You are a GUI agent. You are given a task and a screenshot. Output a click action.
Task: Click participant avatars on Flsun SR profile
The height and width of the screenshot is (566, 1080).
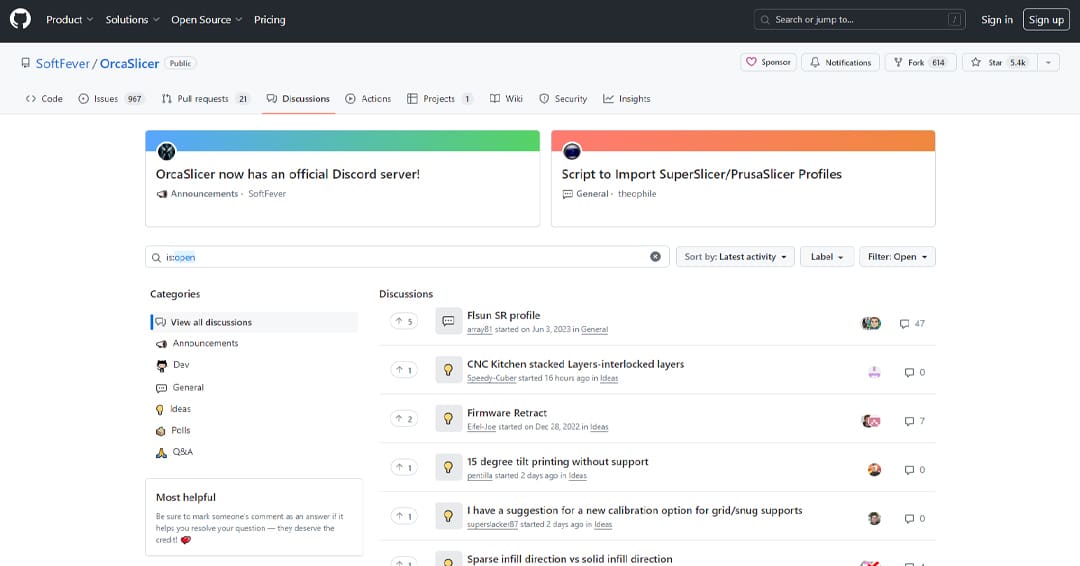871,324
